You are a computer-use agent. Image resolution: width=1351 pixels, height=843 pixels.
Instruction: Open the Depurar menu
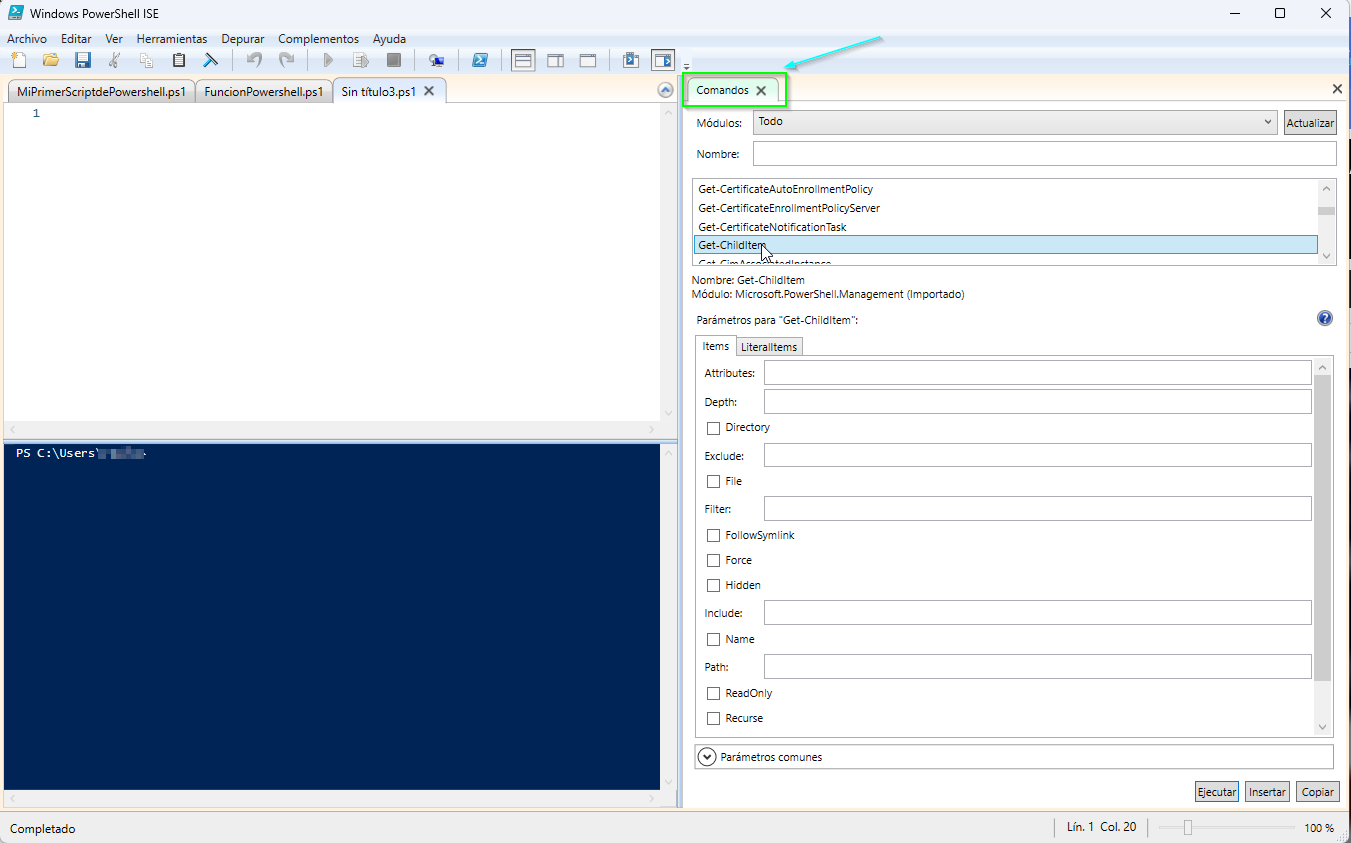coord(243,39)
